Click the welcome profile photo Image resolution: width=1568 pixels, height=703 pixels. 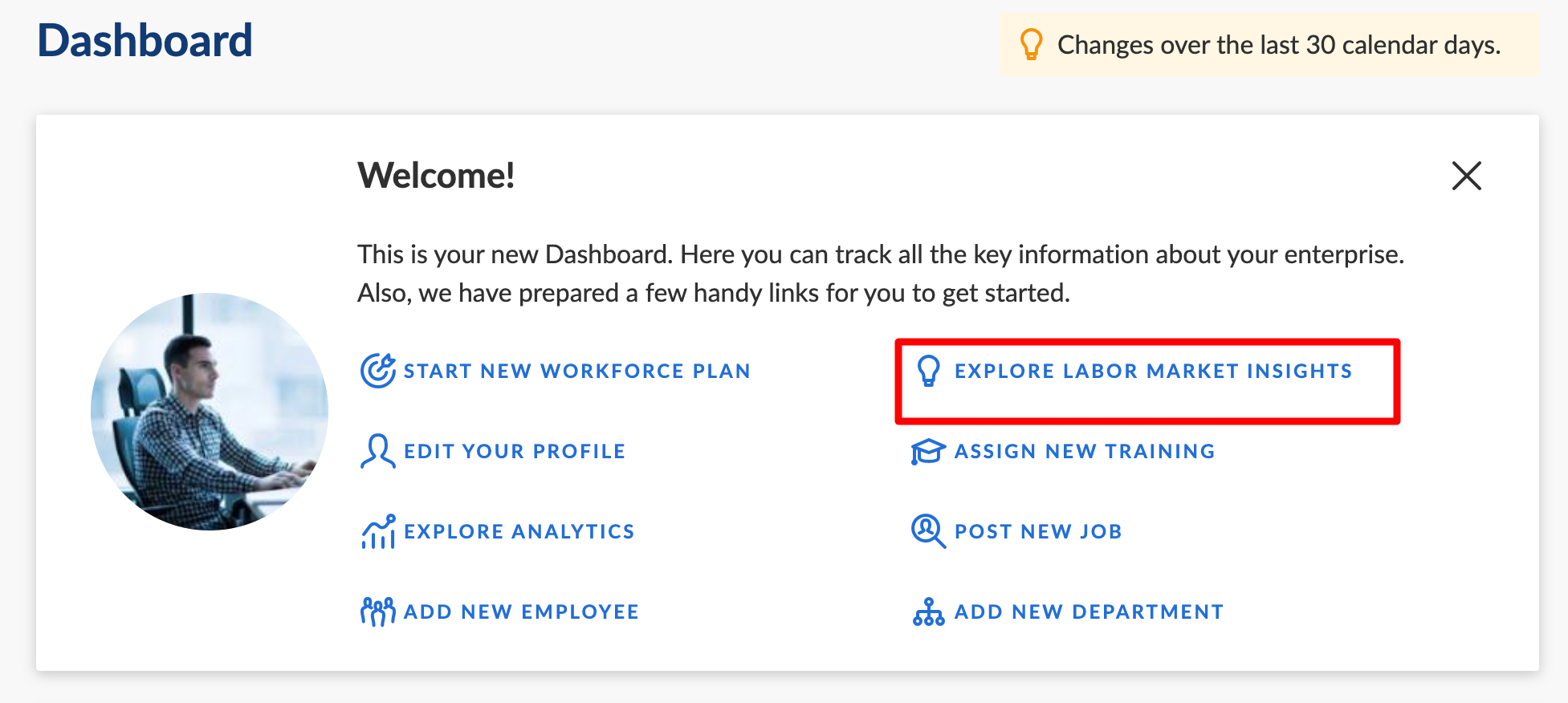point(210,411)
